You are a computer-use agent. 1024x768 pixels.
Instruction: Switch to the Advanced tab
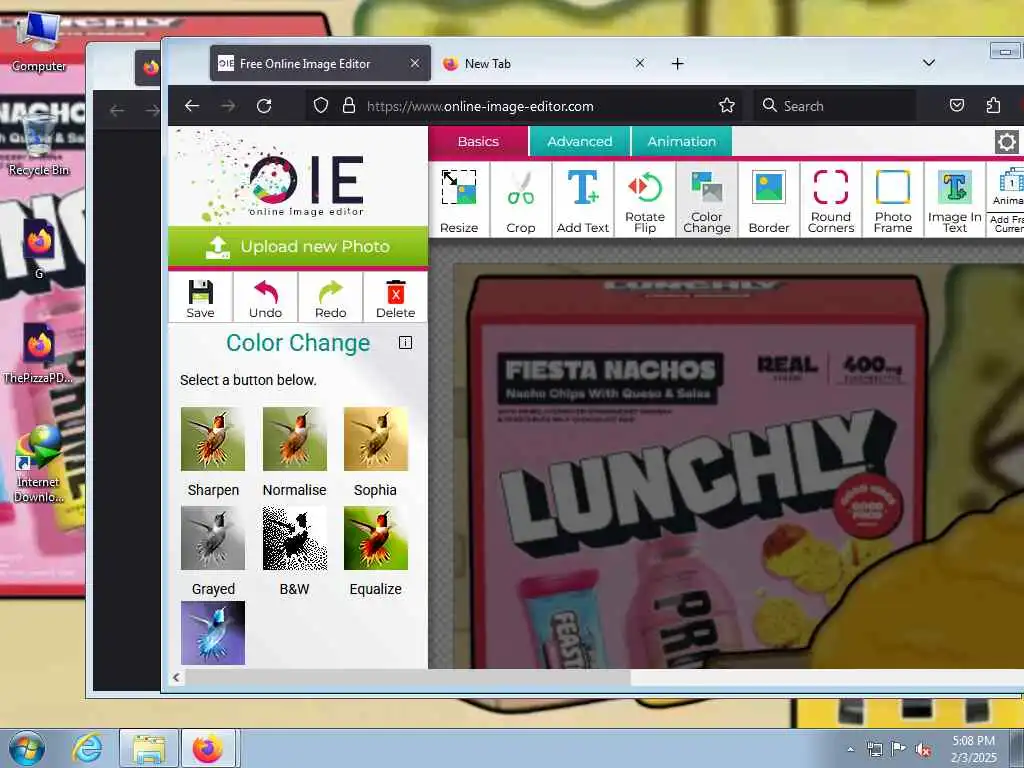pyautogui.click(x=579, y=142)
